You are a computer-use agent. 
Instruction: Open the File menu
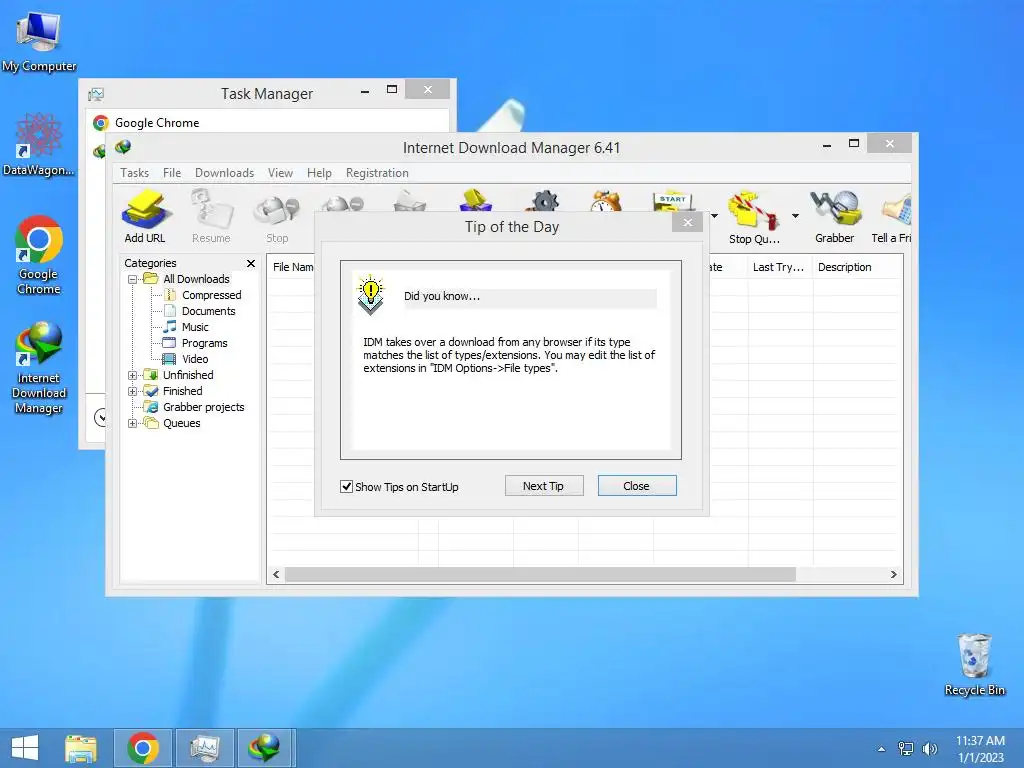[x=172, y=173]
